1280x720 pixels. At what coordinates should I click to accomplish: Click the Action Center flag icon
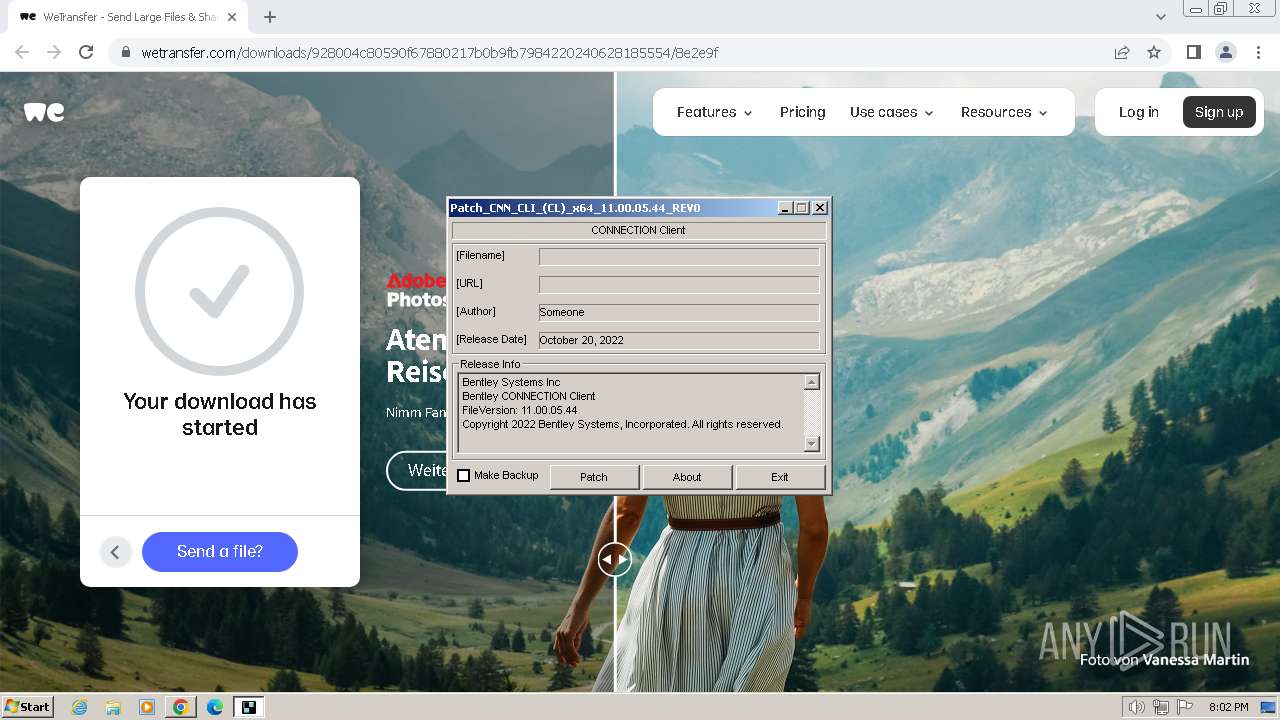pyautogui.click(x=1185, y=707)
